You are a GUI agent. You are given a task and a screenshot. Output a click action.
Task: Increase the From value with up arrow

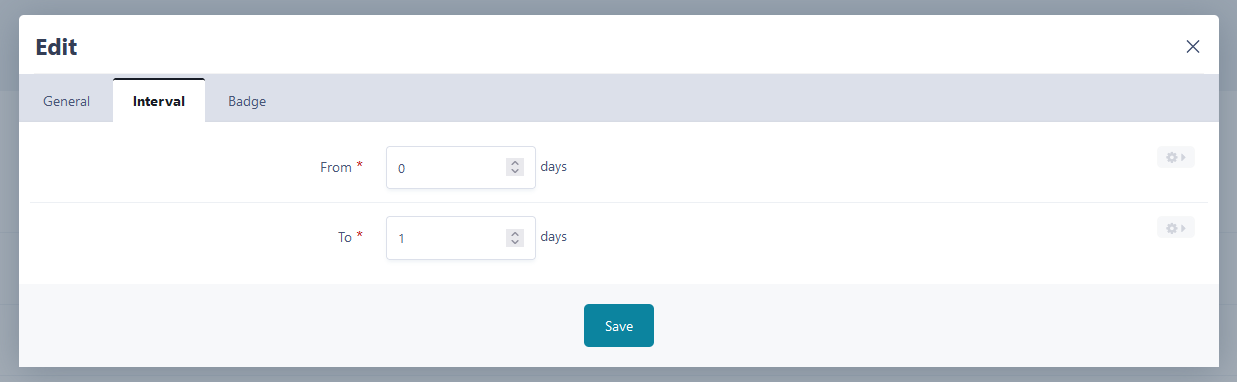(515, 163)
